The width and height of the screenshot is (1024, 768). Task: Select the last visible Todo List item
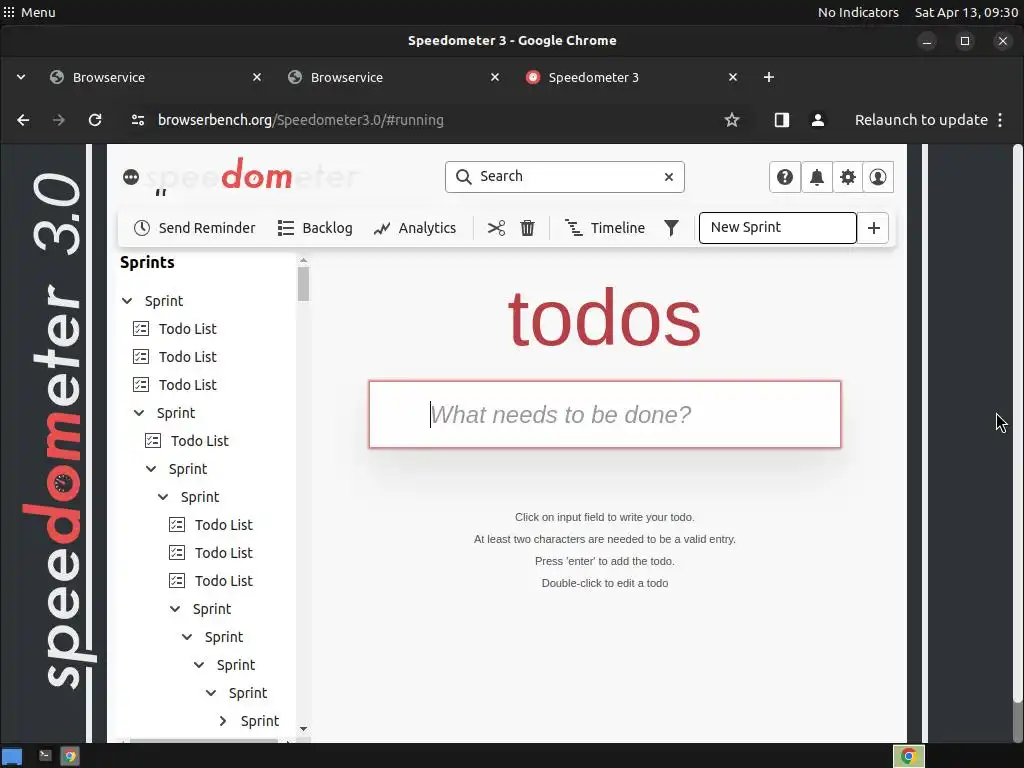211,581
